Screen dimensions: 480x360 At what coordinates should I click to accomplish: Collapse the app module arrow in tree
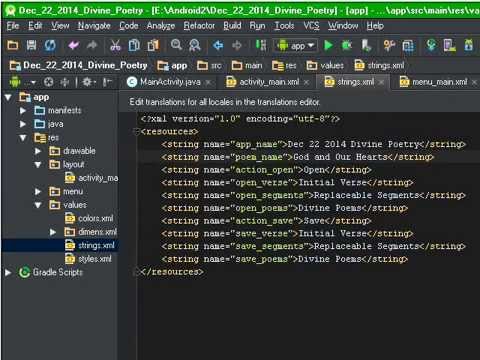pyautogui.click(x=8, y=97)
